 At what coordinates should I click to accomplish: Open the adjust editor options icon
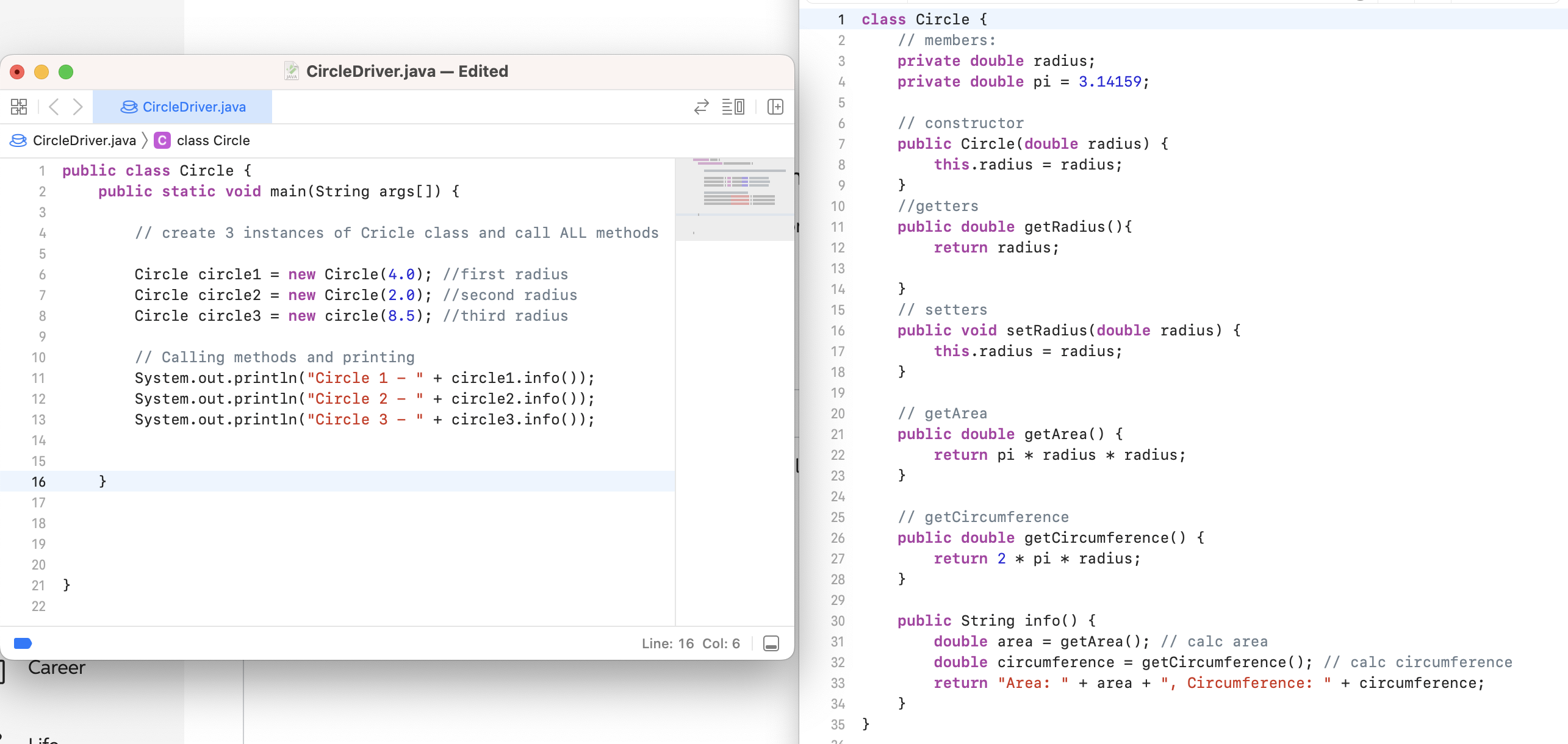[733, 107]
